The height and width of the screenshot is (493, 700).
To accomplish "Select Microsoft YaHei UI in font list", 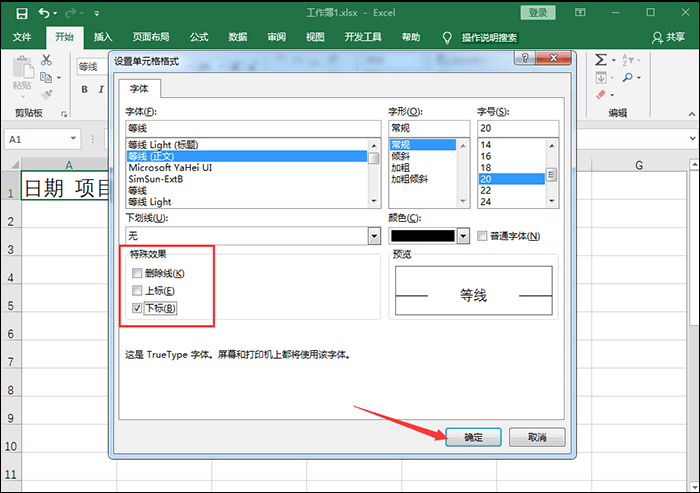I will [246, 167].
